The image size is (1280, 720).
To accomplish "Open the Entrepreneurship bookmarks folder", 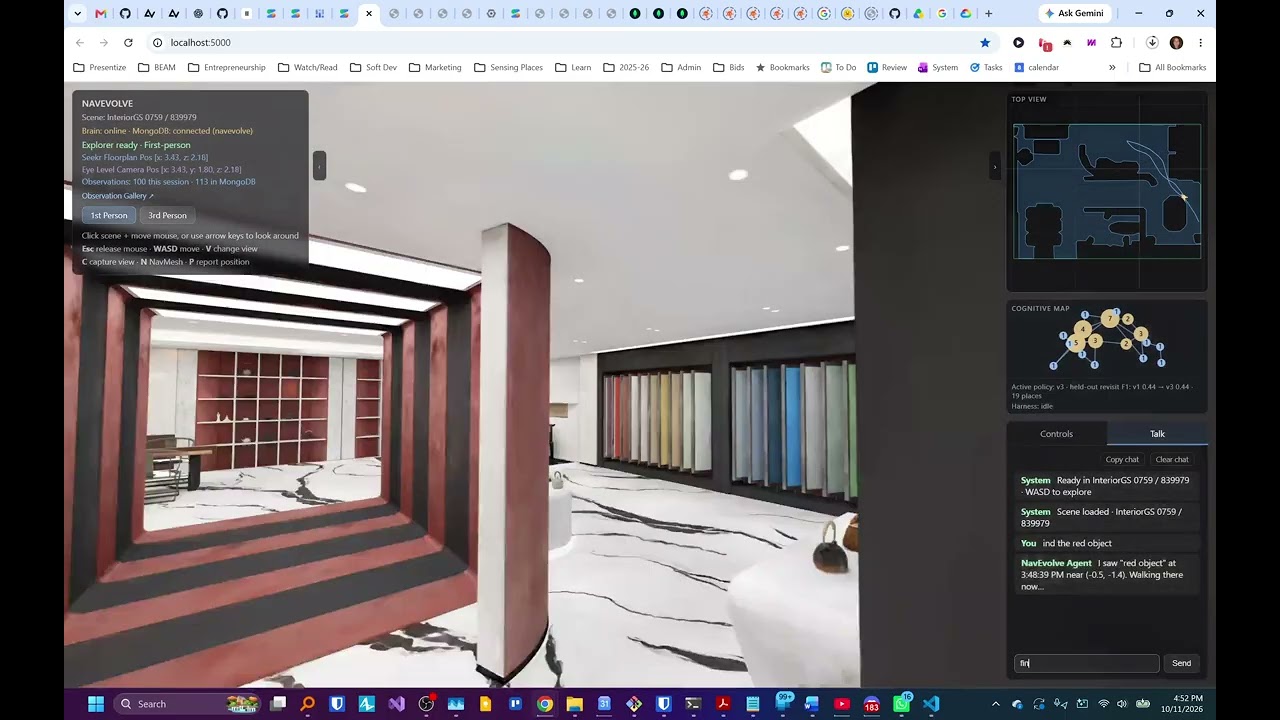I will [226, 67].
